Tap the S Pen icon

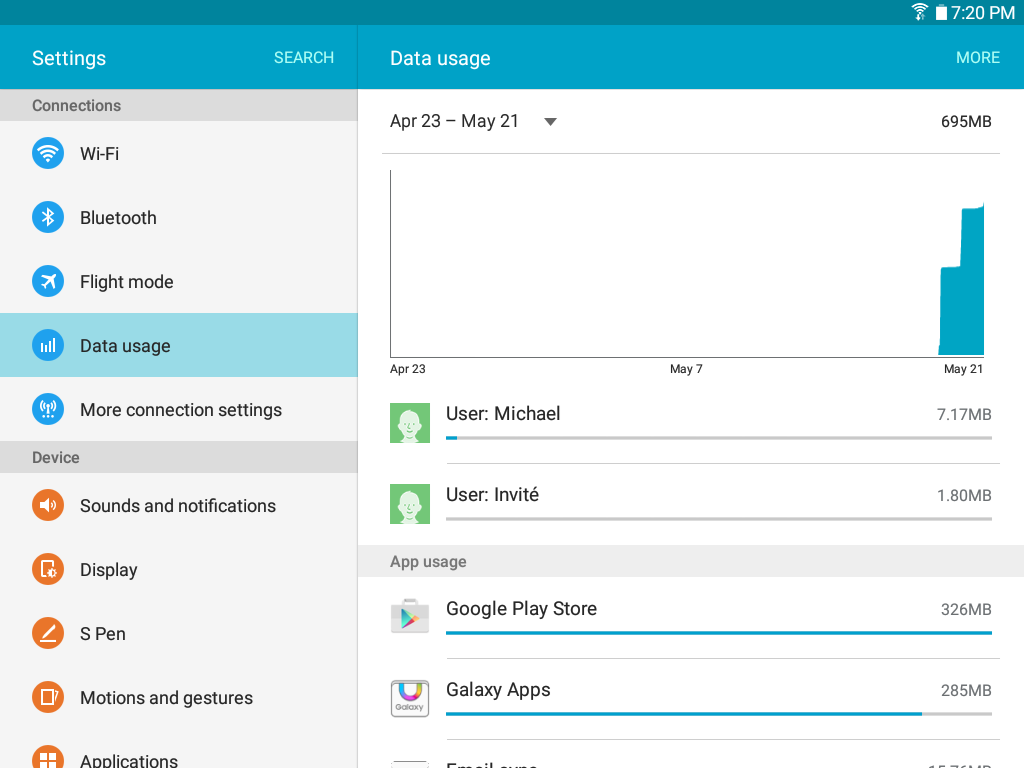click(48, 633)
